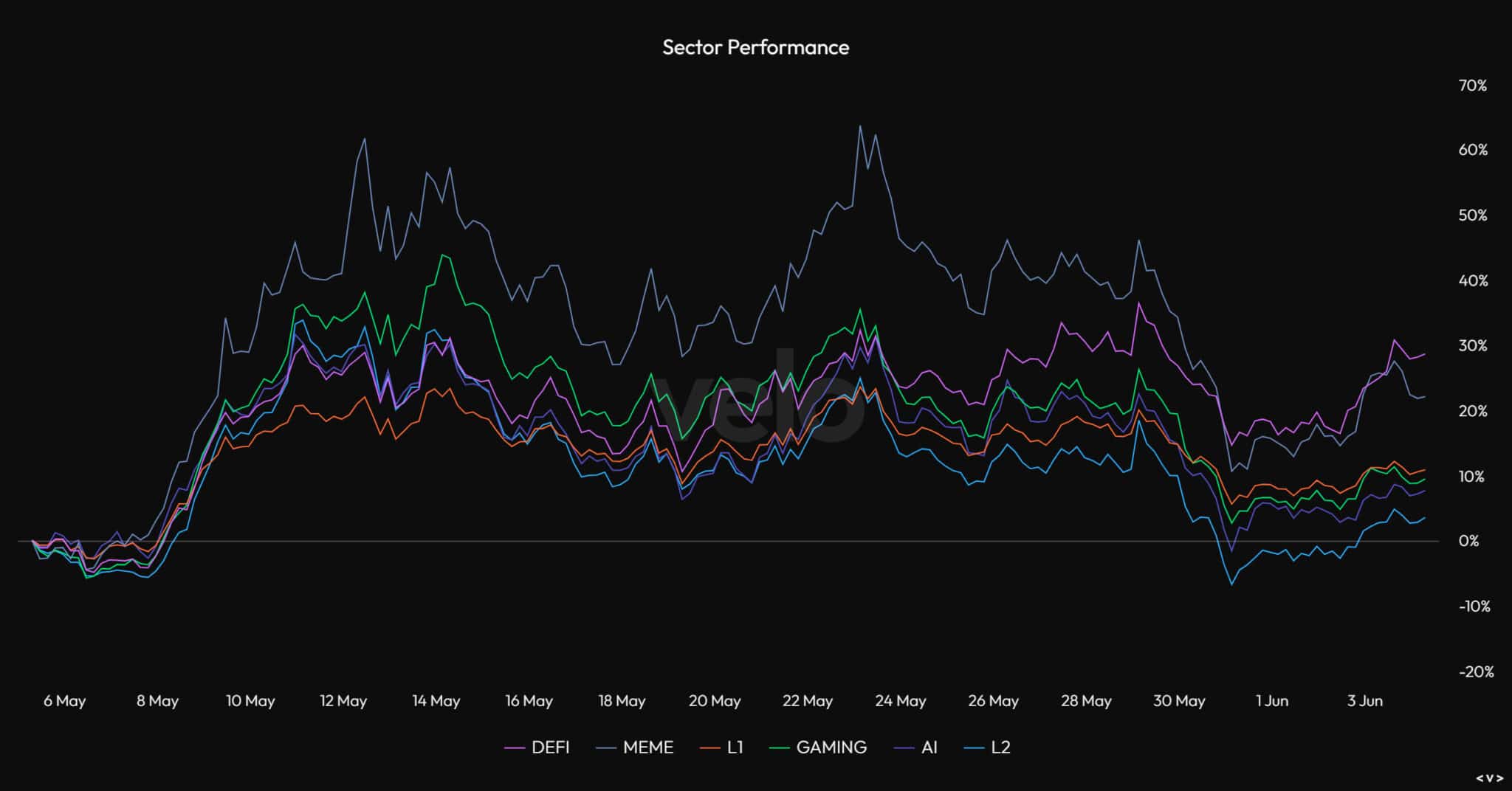
Task: Click the 0% y-axis label
Action: (x=1468, y=541)
